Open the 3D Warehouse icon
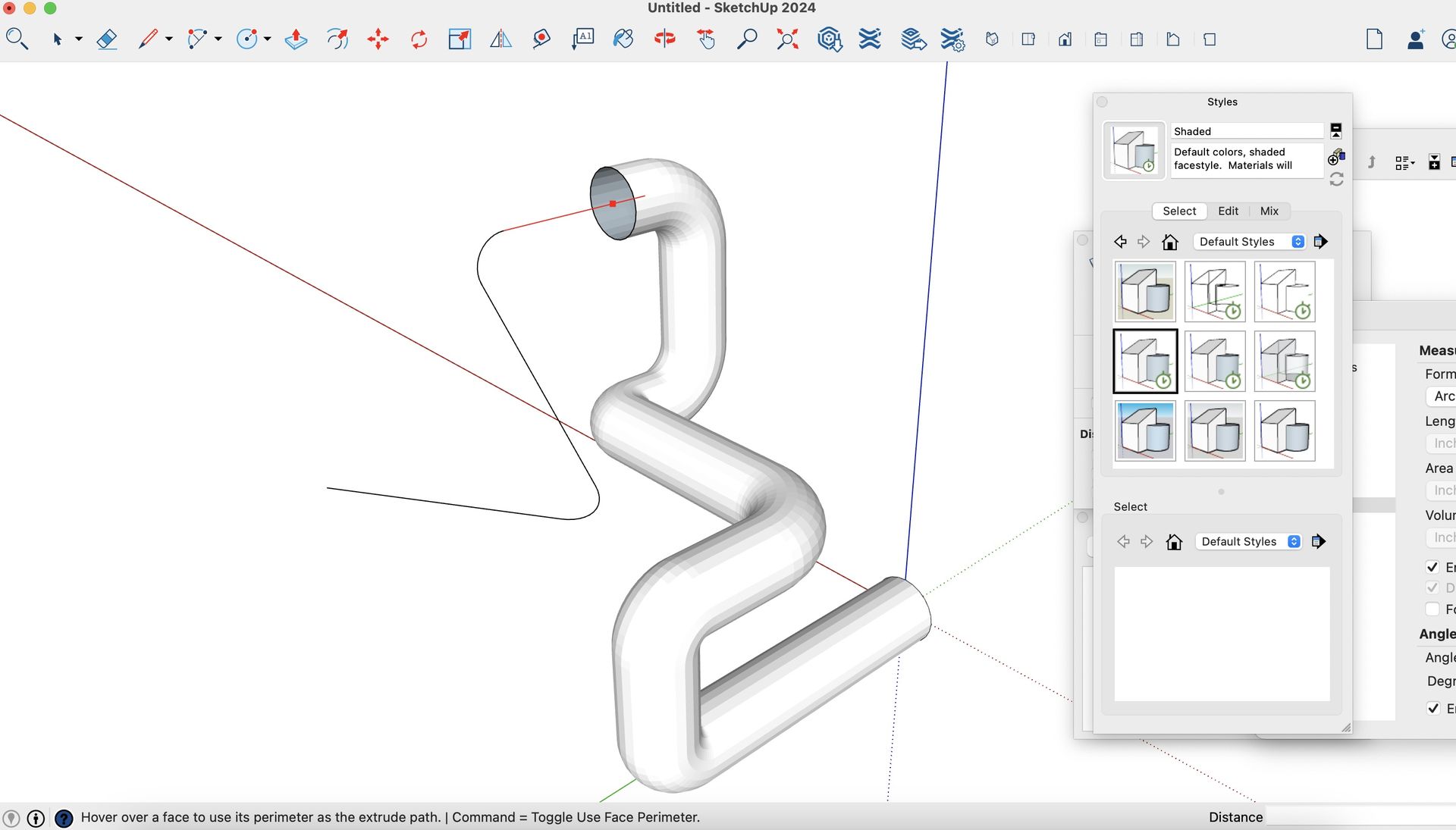Viewport: 1456px width, 830px height. (x=830, y=39)
